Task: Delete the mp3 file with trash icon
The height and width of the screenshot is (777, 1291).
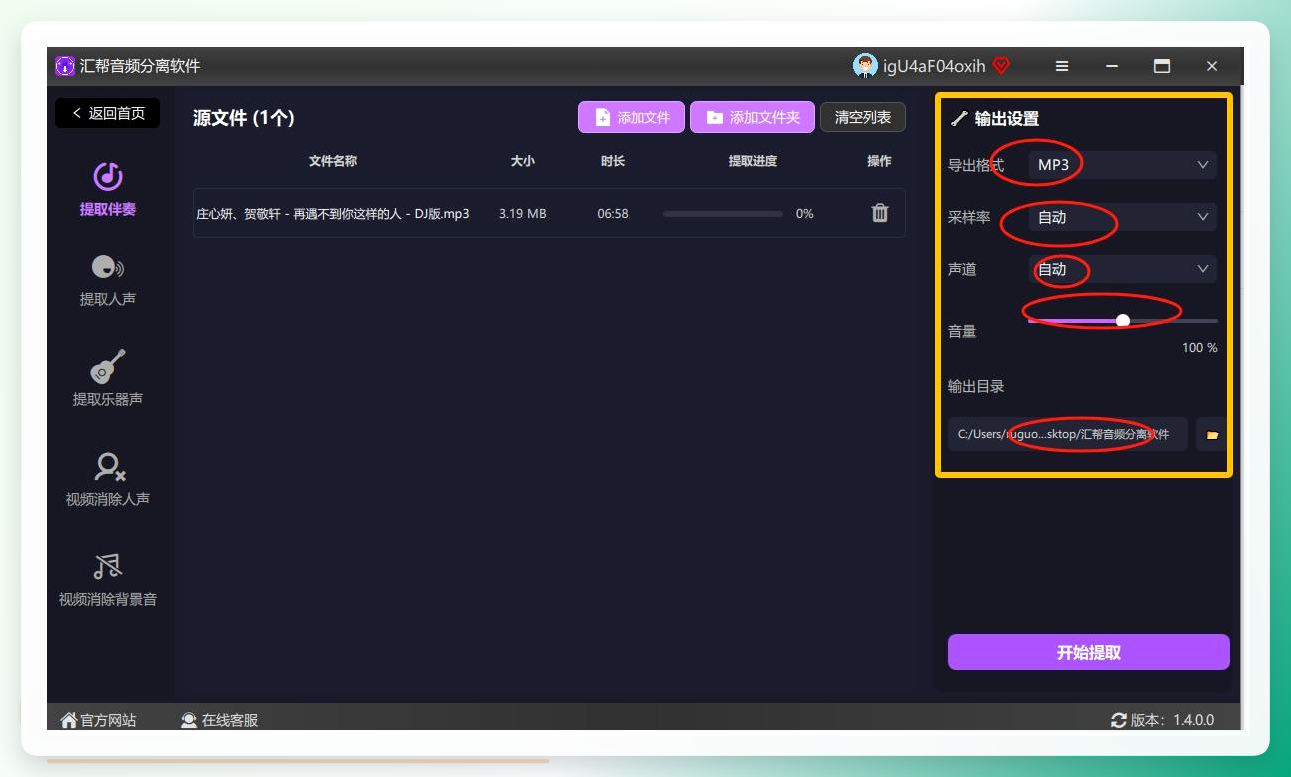Action: click(x=880, y=213)
